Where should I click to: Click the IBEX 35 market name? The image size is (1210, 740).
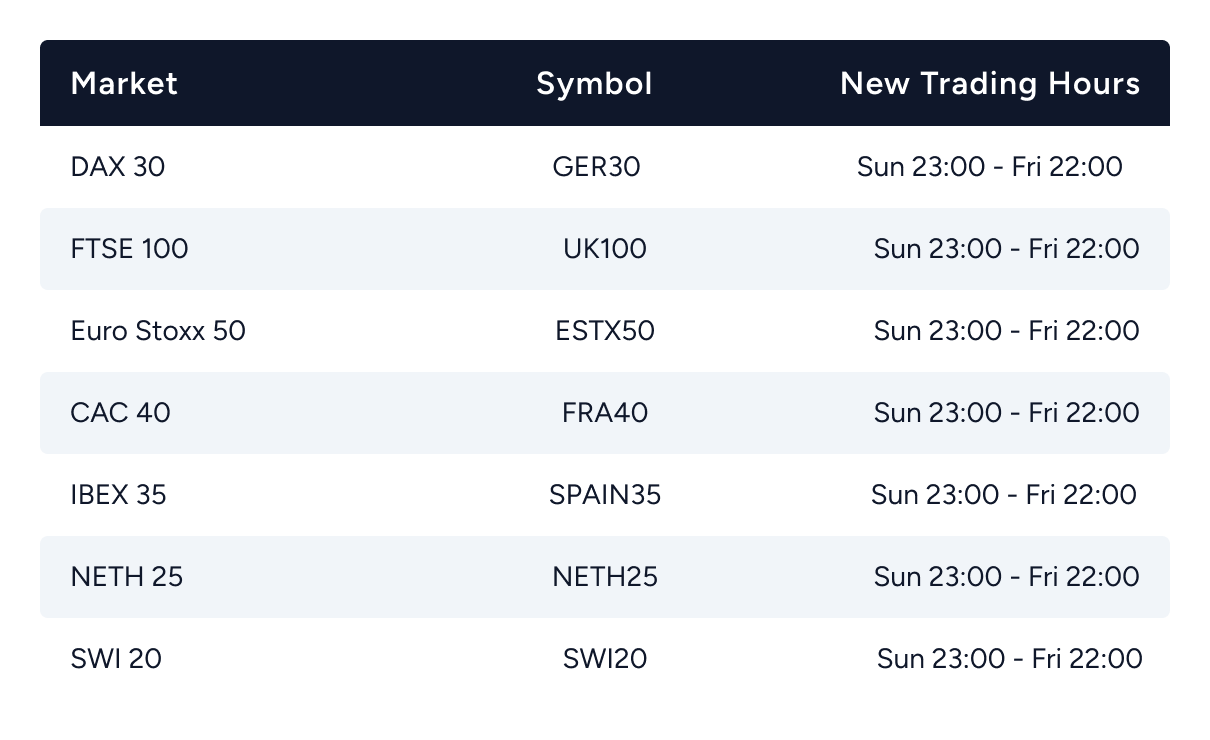coord(118,494)
